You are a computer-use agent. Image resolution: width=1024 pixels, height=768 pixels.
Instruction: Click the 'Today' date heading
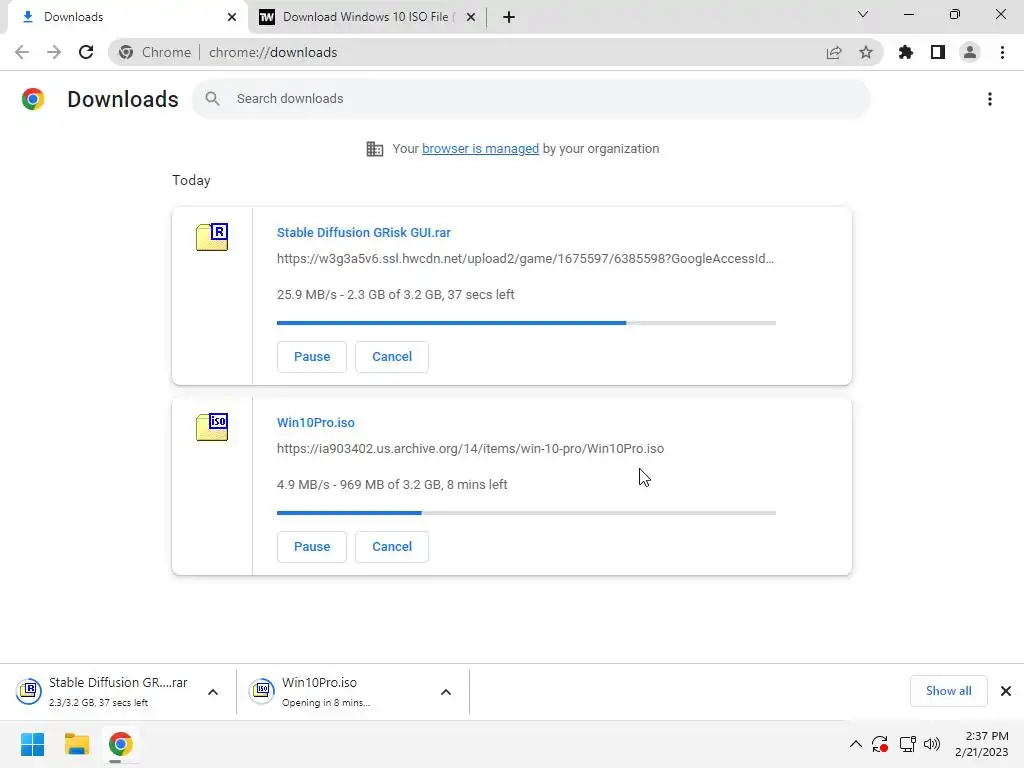tap(191, 180)
